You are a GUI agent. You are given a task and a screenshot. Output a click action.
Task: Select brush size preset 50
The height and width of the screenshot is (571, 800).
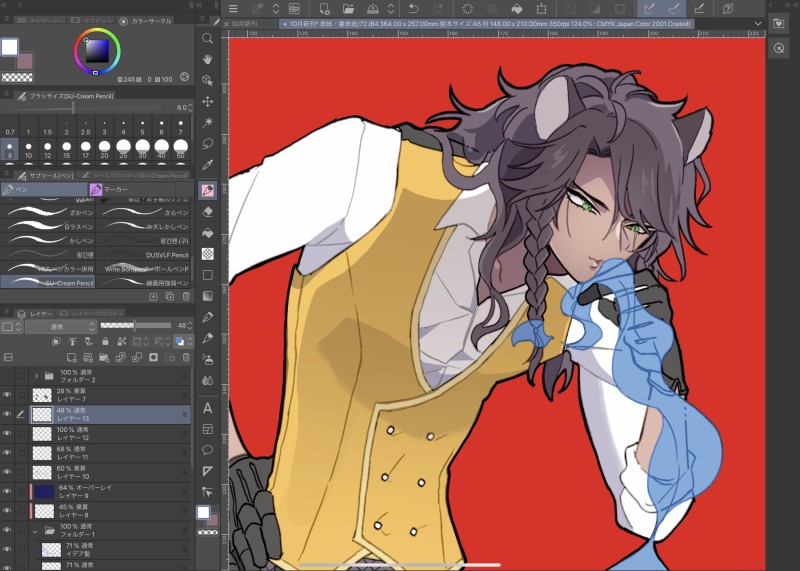point(181,150)
